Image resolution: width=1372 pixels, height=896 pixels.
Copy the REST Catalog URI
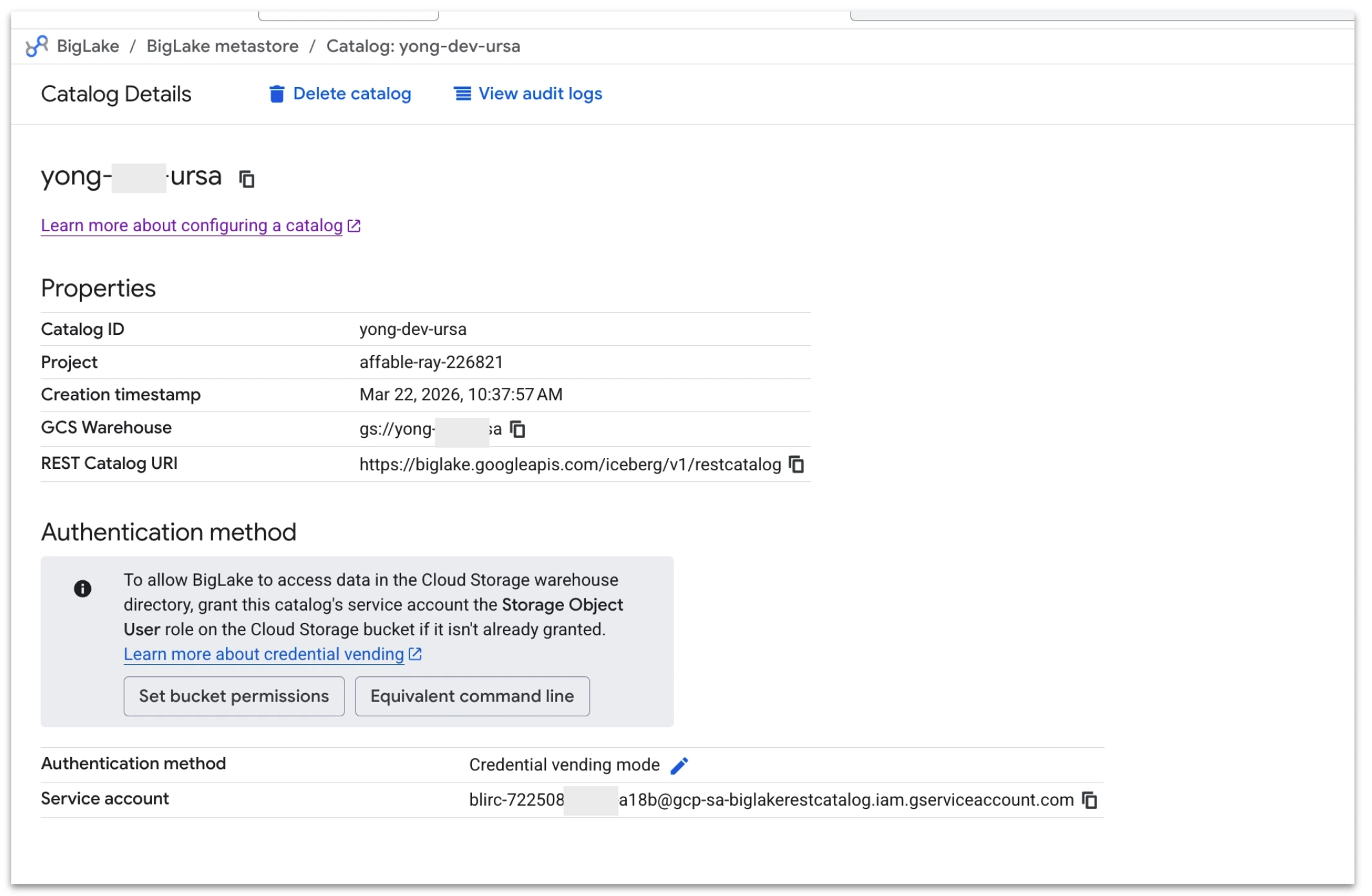pyautogui.click(x=796, y=464)
